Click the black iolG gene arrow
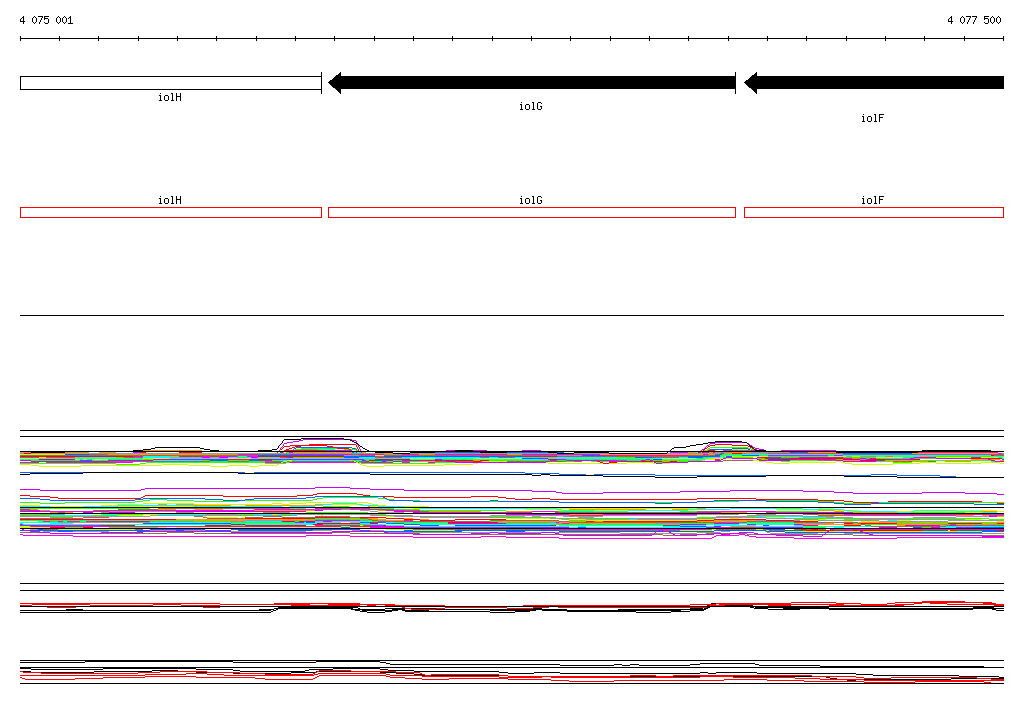The image size is (1024, 714). (x=532, y=83)
